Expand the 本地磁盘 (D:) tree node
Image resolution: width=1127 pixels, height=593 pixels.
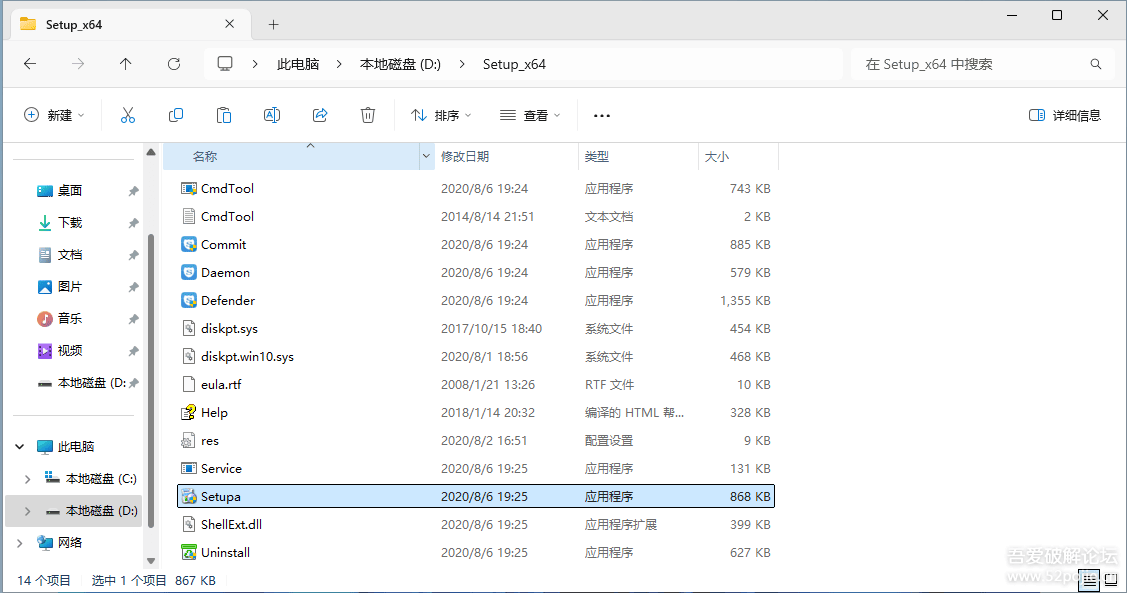click(x=27, y=511)
